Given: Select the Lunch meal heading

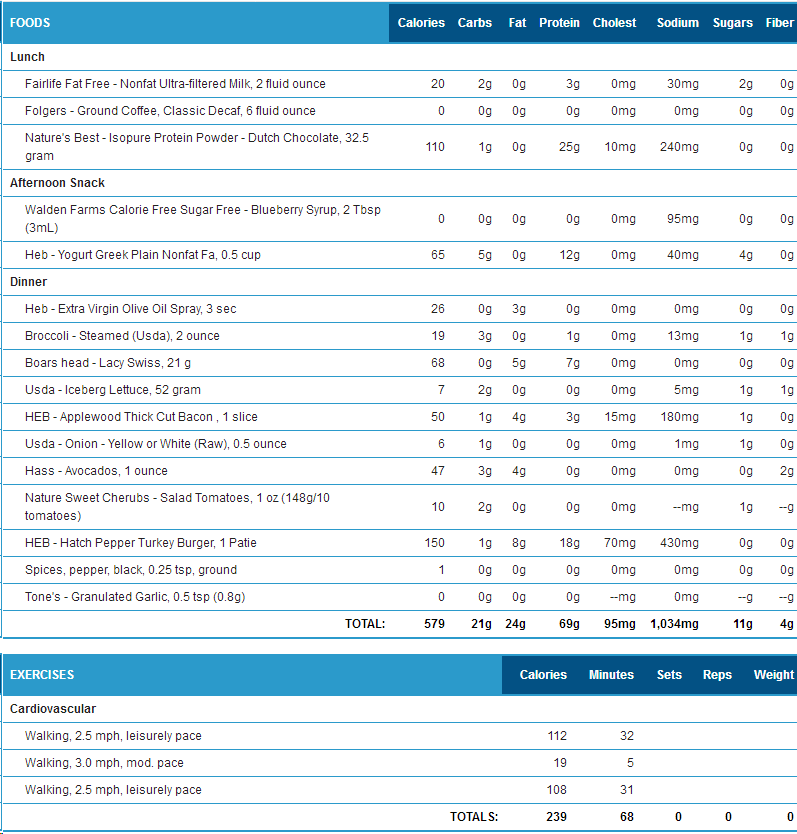Looking at the screenshot, I should coord(27,57).
